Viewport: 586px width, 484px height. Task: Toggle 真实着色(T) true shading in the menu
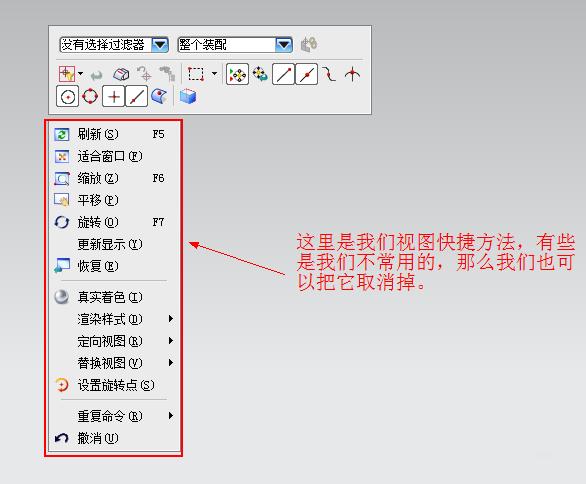[x=113, y=297]
